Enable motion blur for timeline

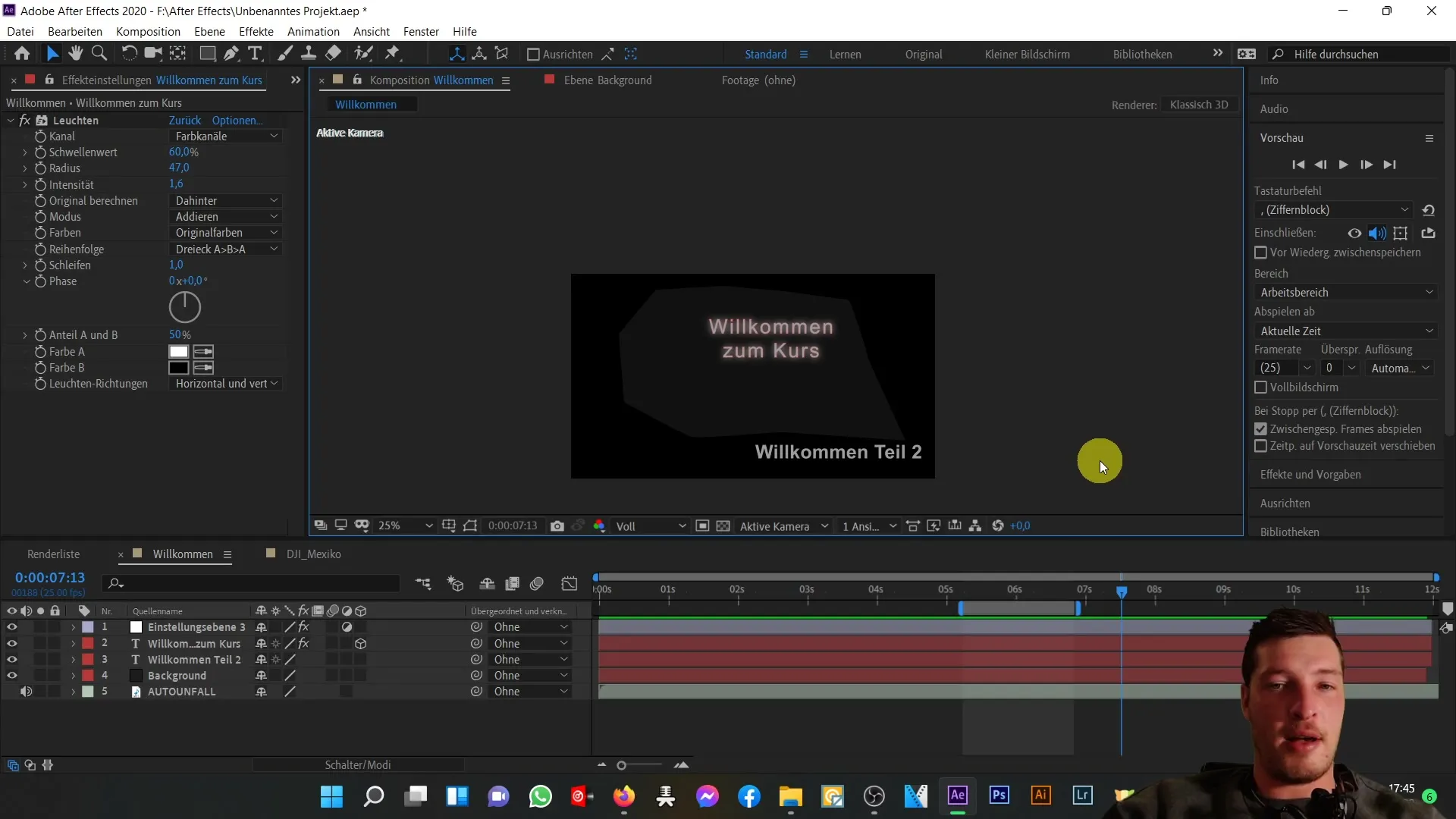[537, 583]
